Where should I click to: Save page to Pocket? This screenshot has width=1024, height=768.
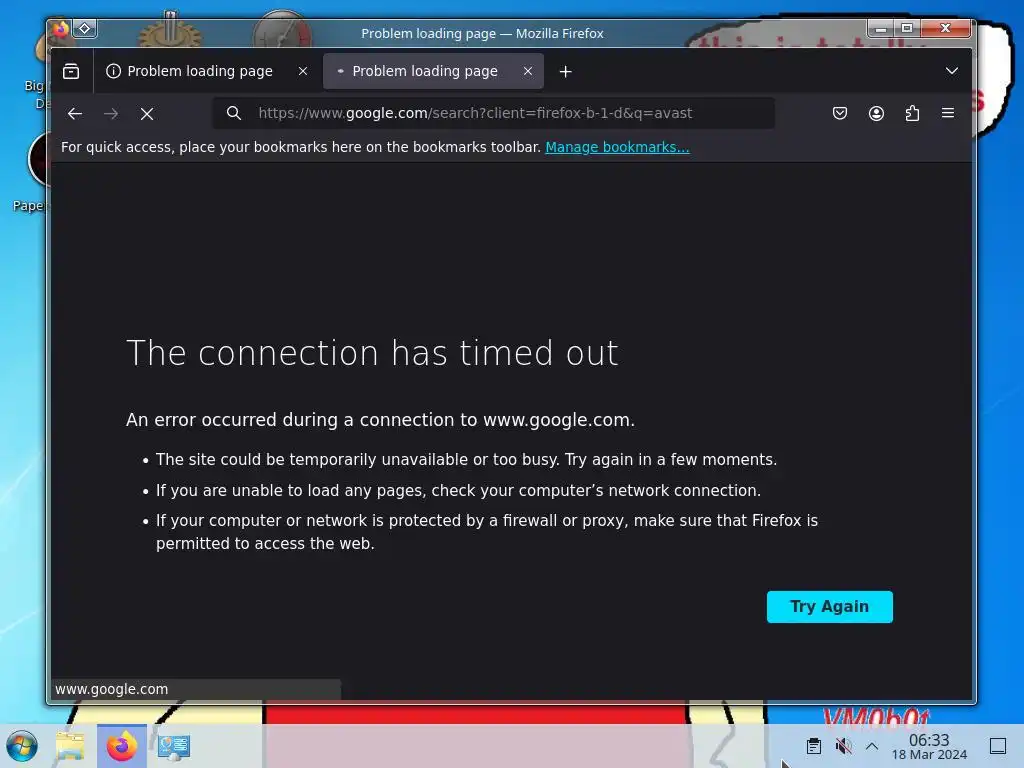coord(840,113)
